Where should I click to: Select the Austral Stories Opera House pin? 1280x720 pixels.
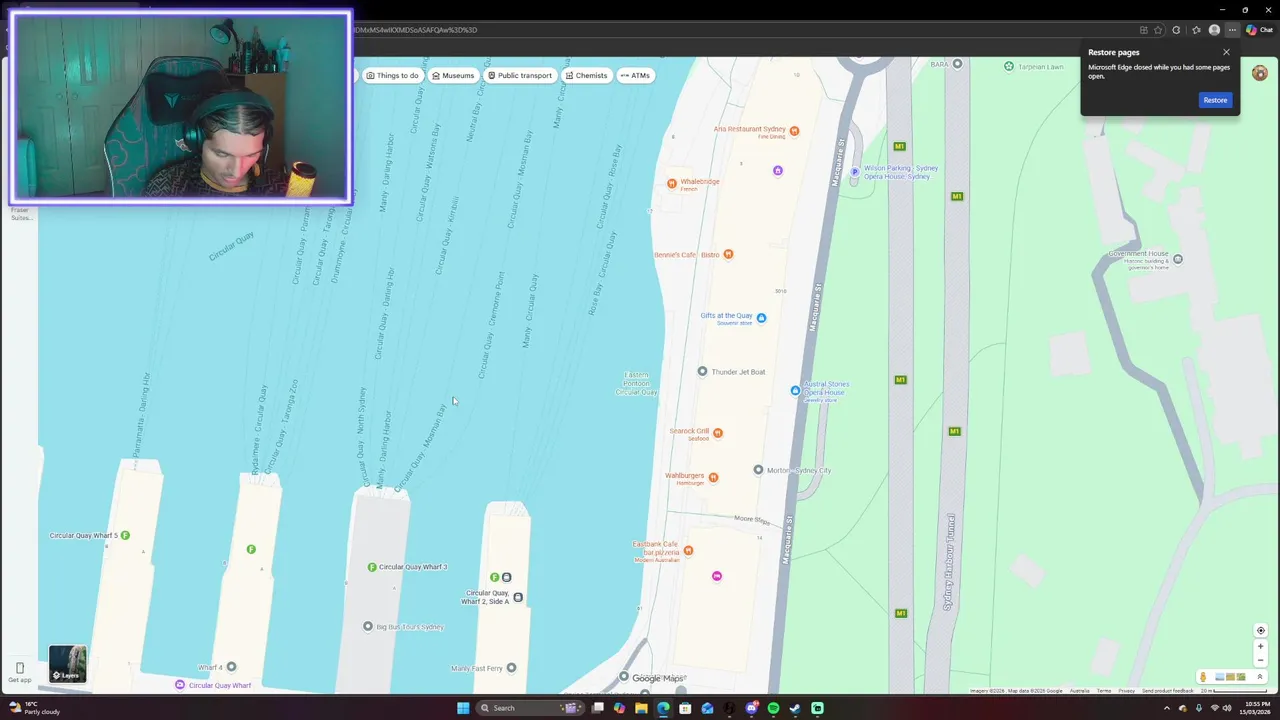[x=795, y=390]
